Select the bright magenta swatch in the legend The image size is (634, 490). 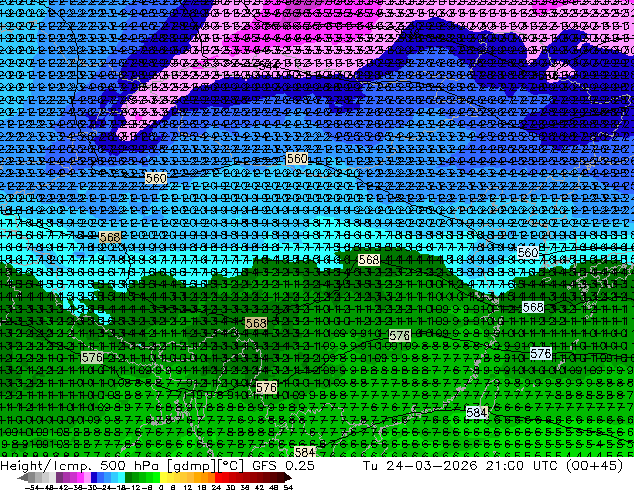[x=80, y=478]
